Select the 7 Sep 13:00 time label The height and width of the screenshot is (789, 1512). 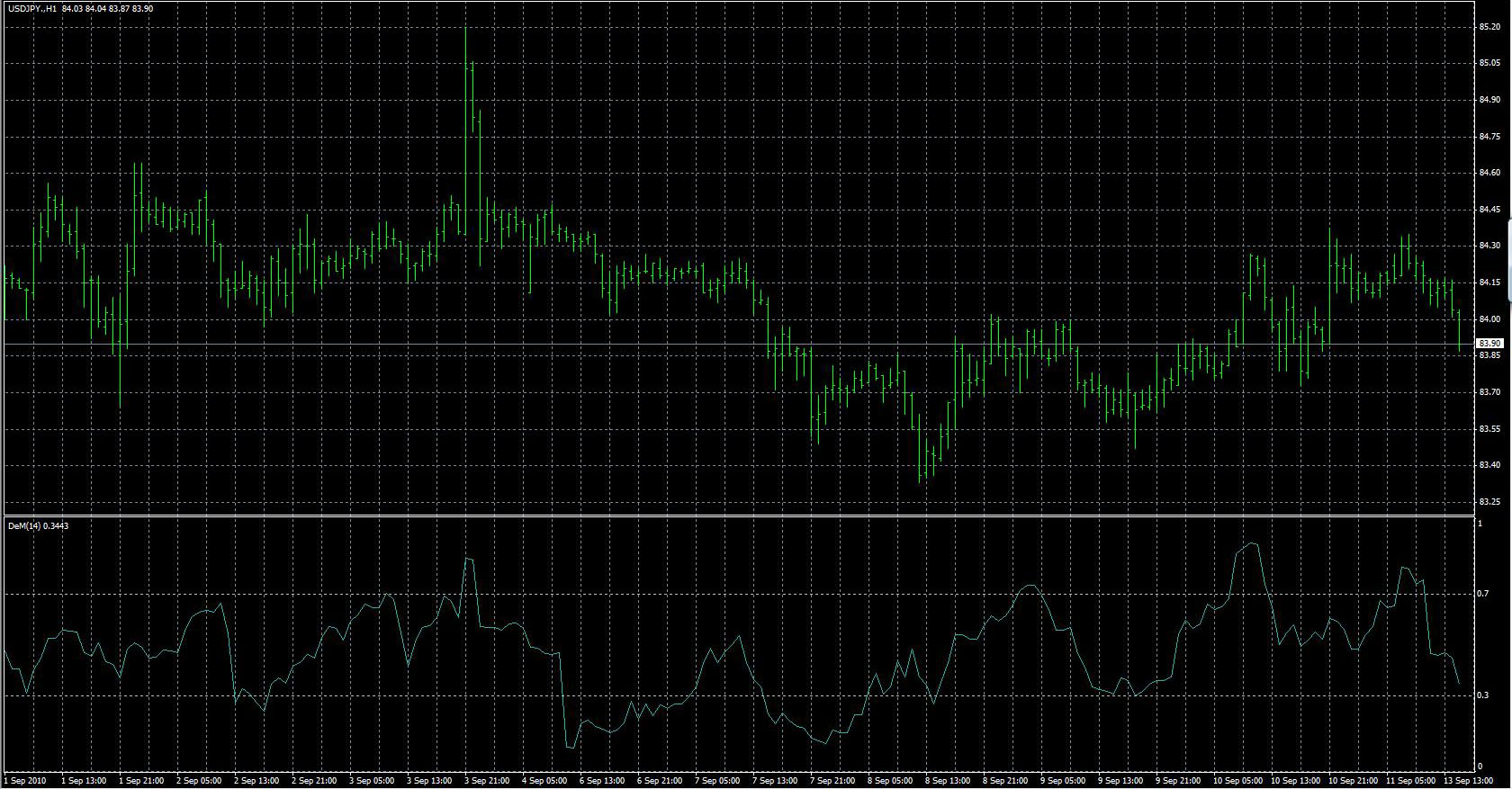point(775,780)
